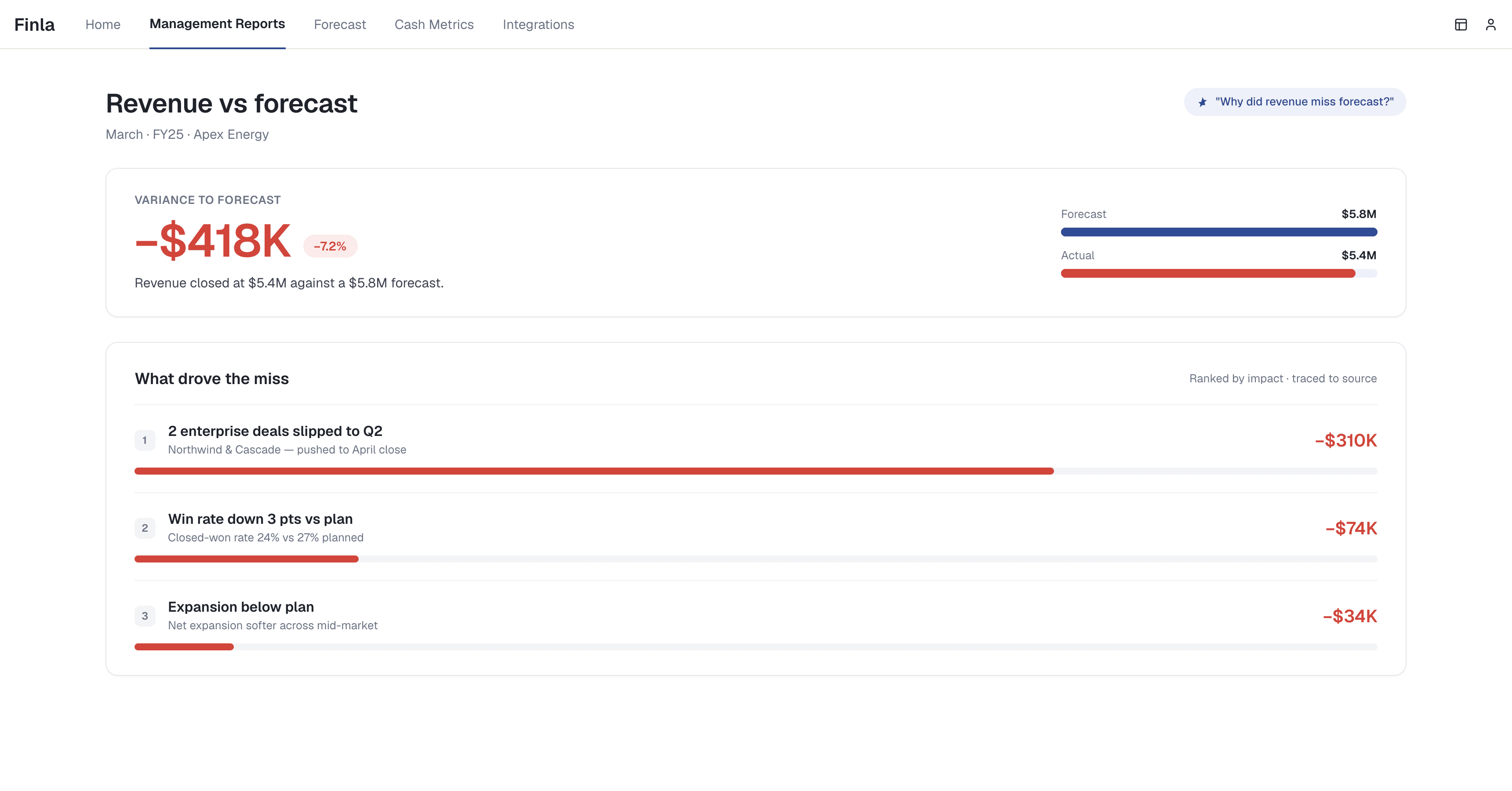Open "Expansion below plan" driver
This screenshot has width=1512, height=791.
coord(241,607)
